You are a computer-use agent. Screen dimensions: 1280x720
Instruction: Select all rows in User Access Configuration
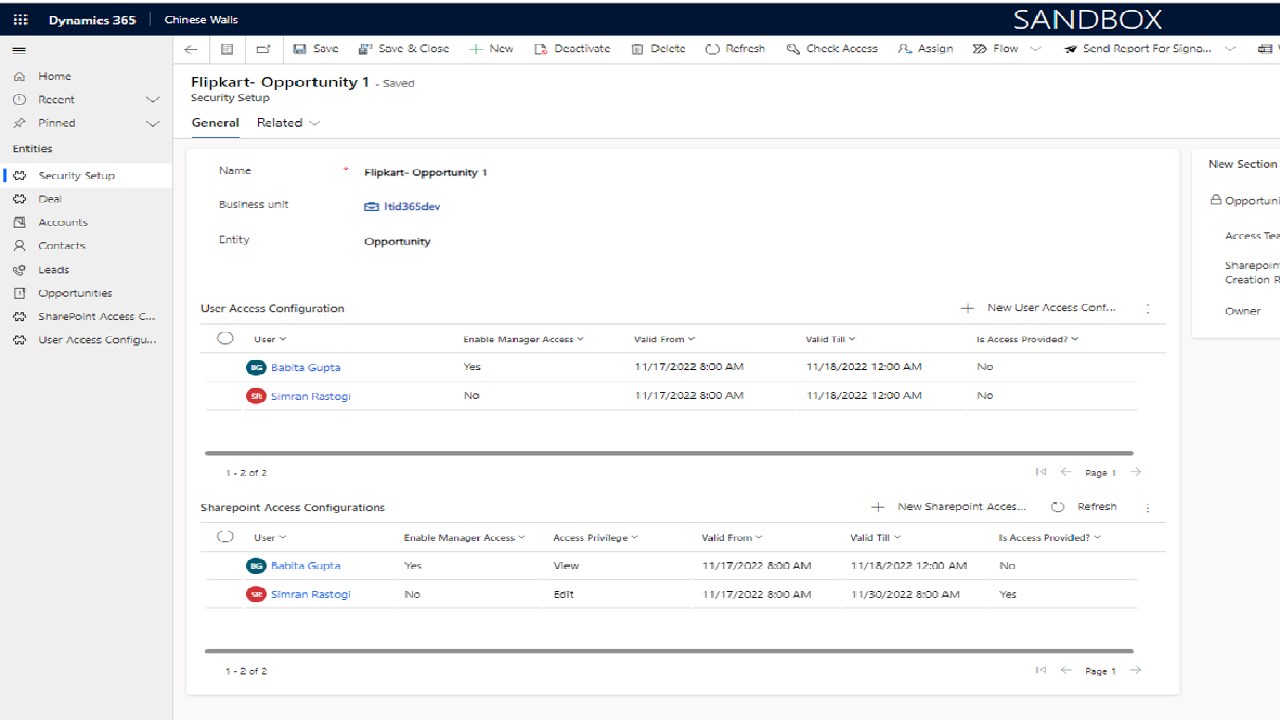coord(225,338)
